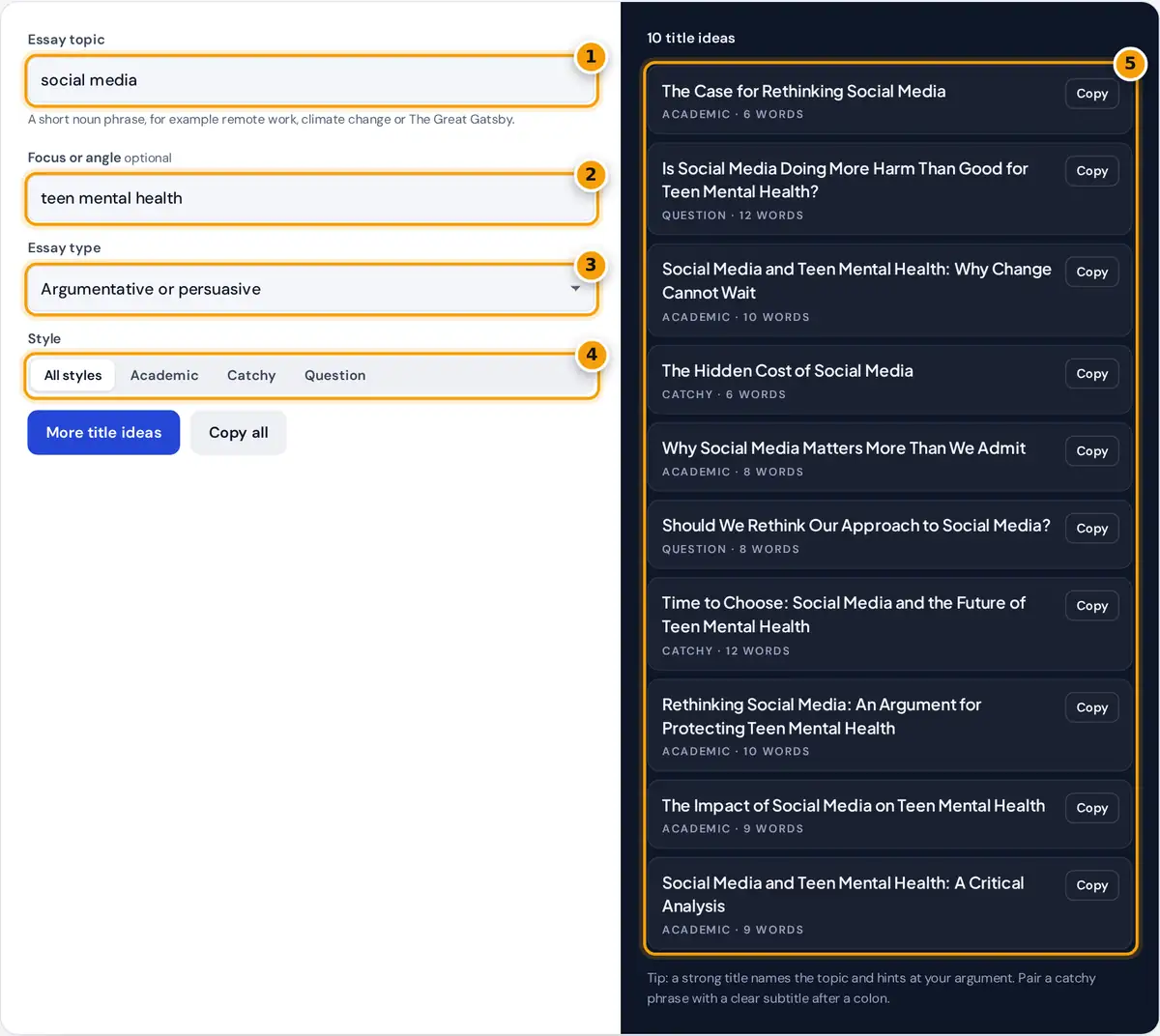Click the Essay topic helper text
The width and height of the screenshot is (1160, 1036).
(272, 120)
